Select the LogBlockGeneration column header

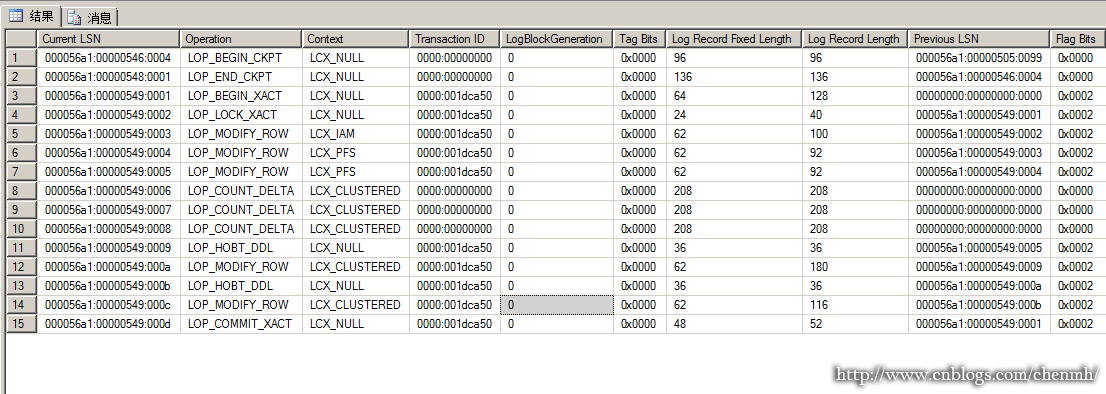click(x=557, y=39)
